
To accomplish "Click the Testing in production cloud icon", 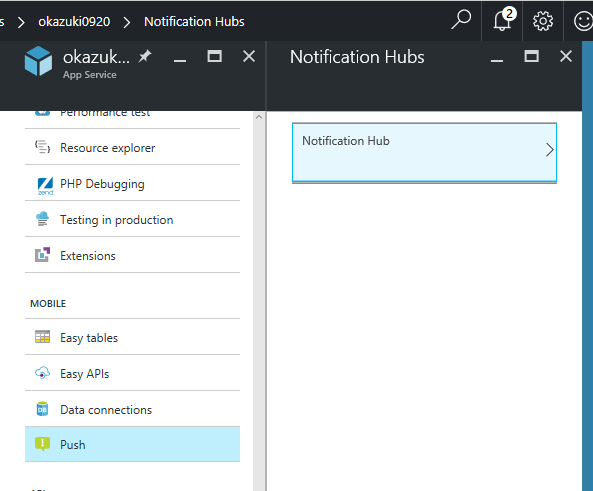I will point(42,219).
